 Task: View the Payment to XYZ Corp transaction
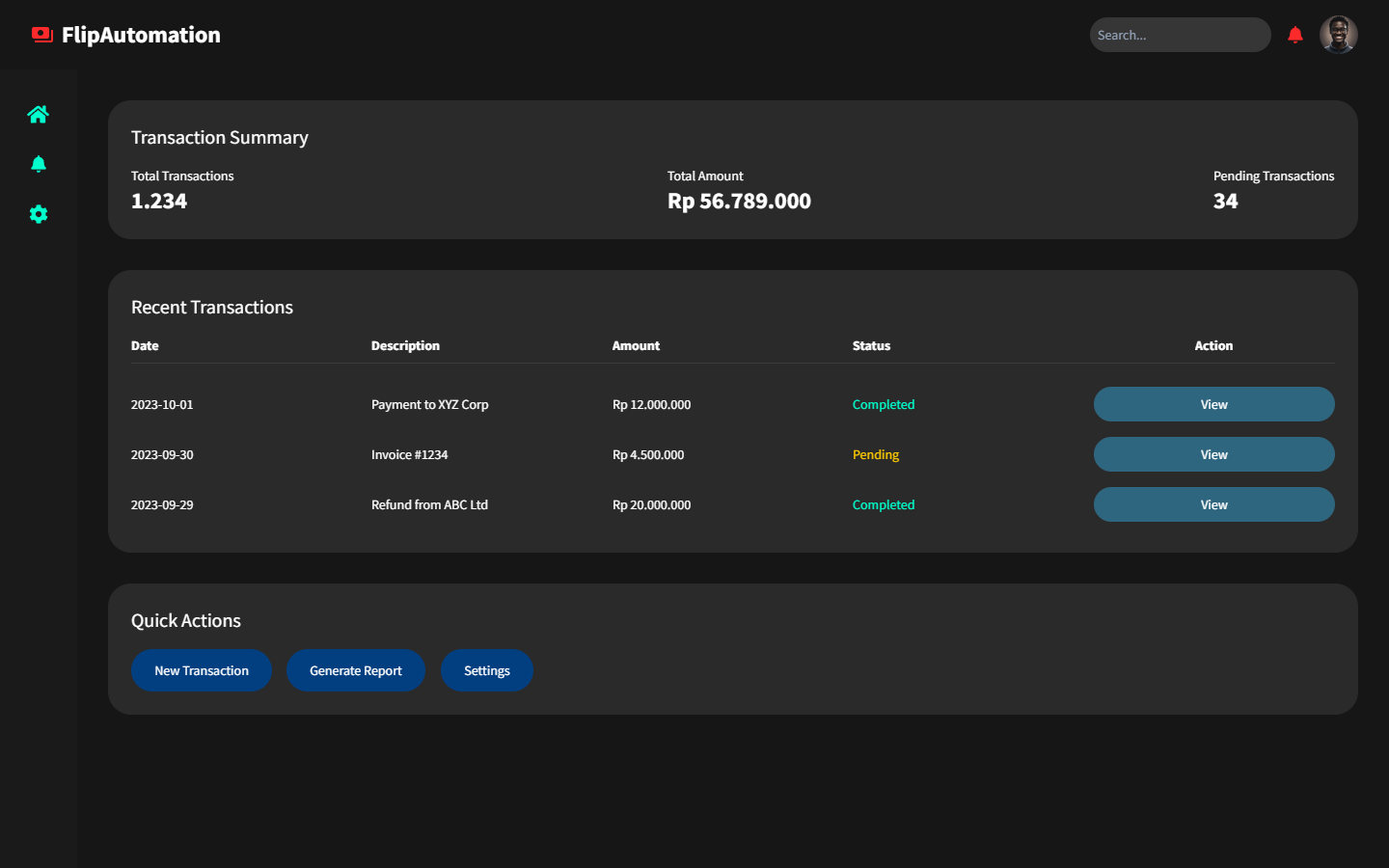1213,404
